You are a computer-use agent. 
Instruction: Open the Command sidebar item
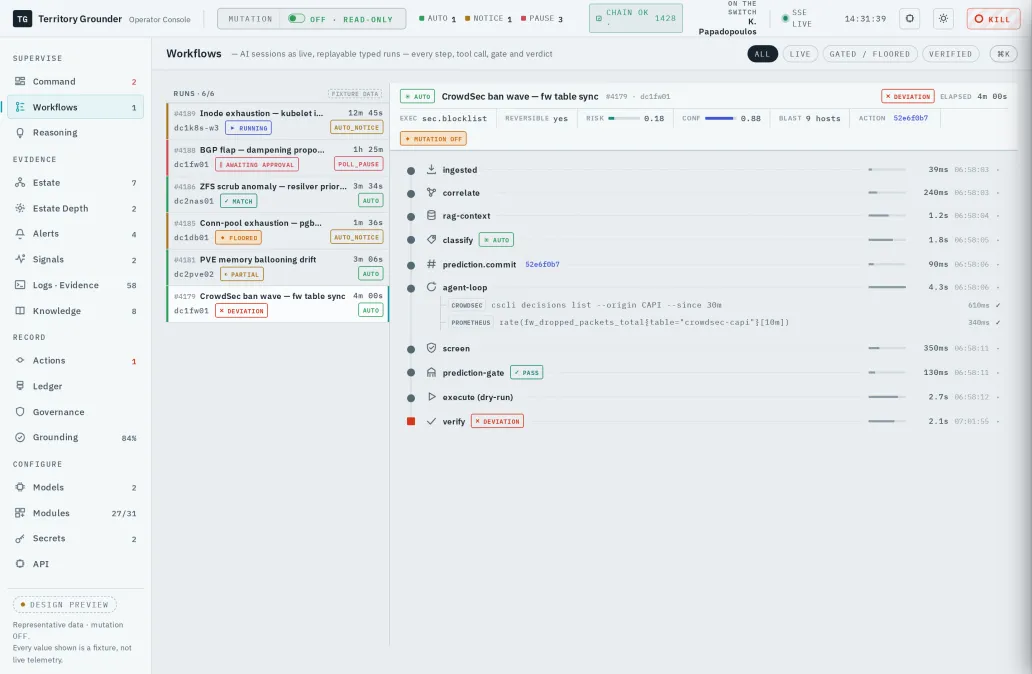coord(75,82)
